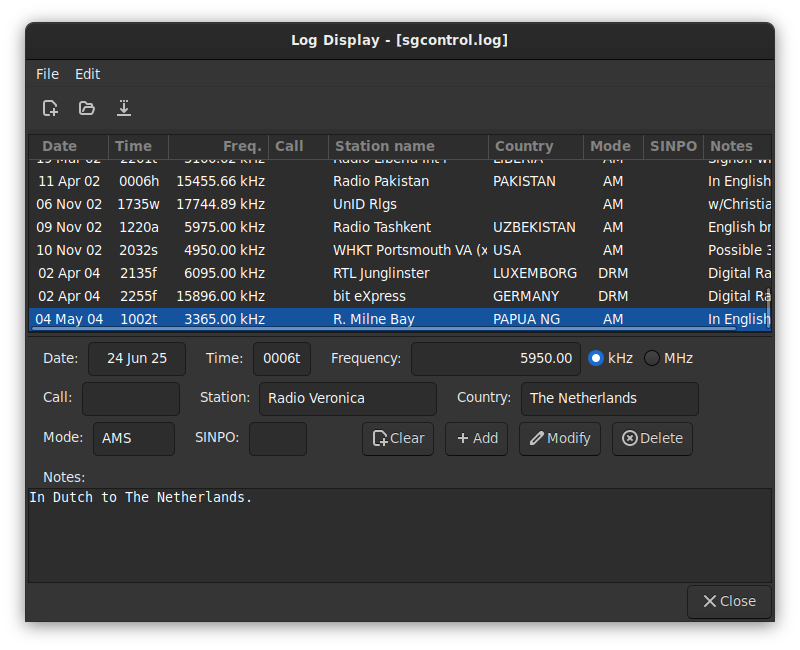Select the bit eXpress log row

pyautogui.click(x=399, y=296)
